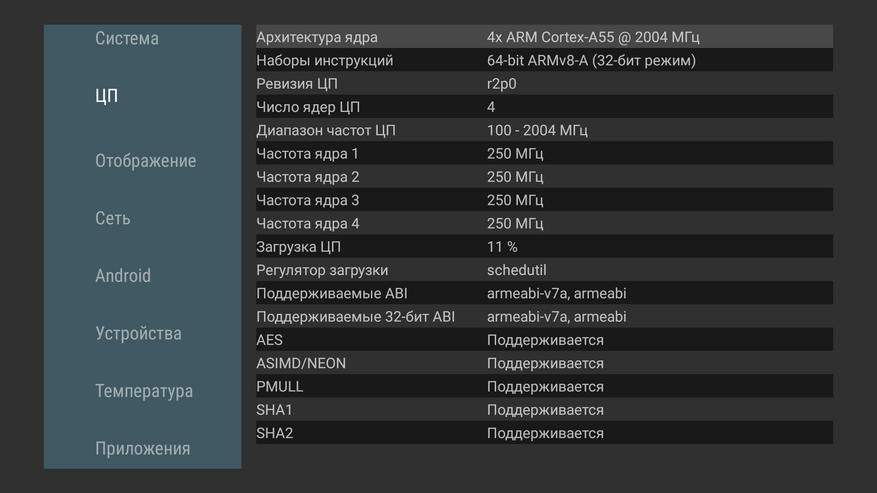Image resolution: width=877 pixels, height=493 pixels.
Task: Select the Архитектура ядра row
Action: pos(544,37)
